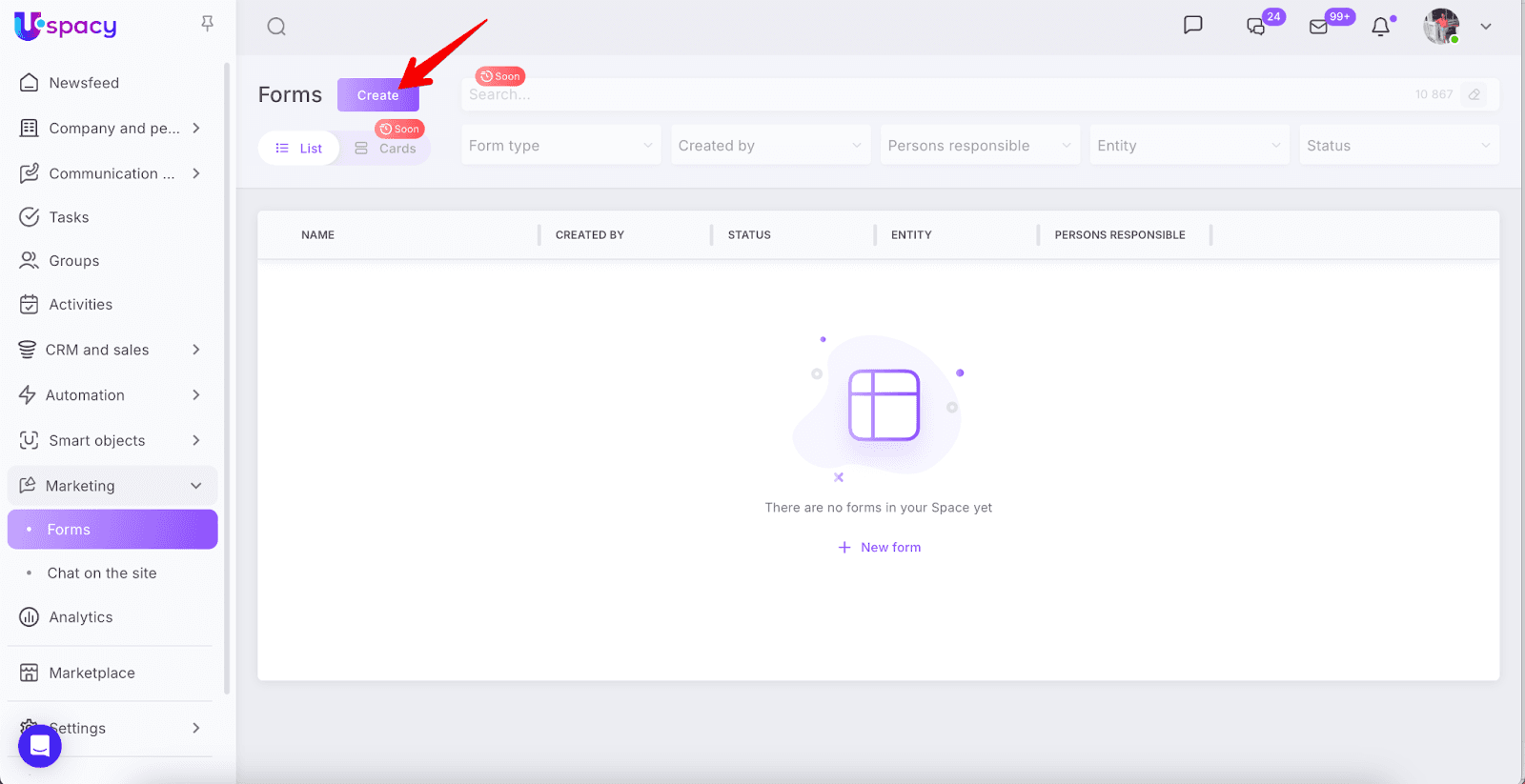Click the eraser icon in search bar
This screenshot has width=1525, height=784.
[x=1474, y=94]
